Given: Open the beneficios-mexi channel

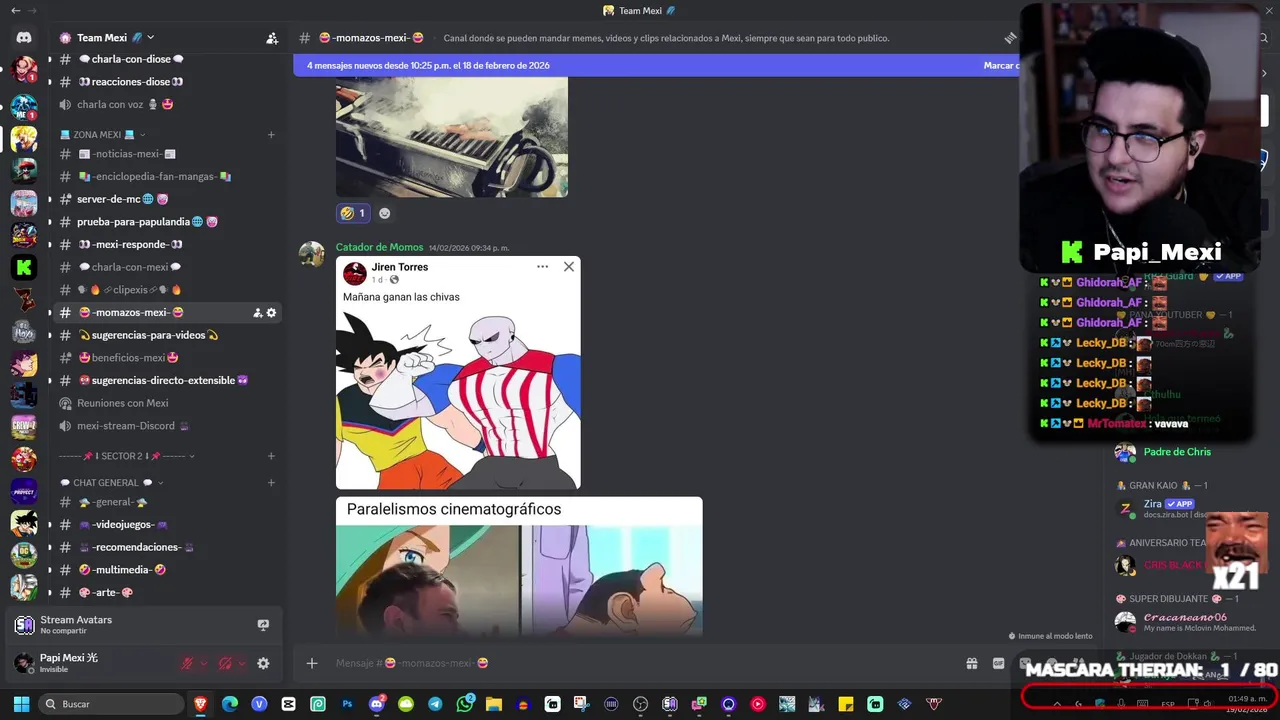Looking at the screenshot, I should (x=166, y=358).
